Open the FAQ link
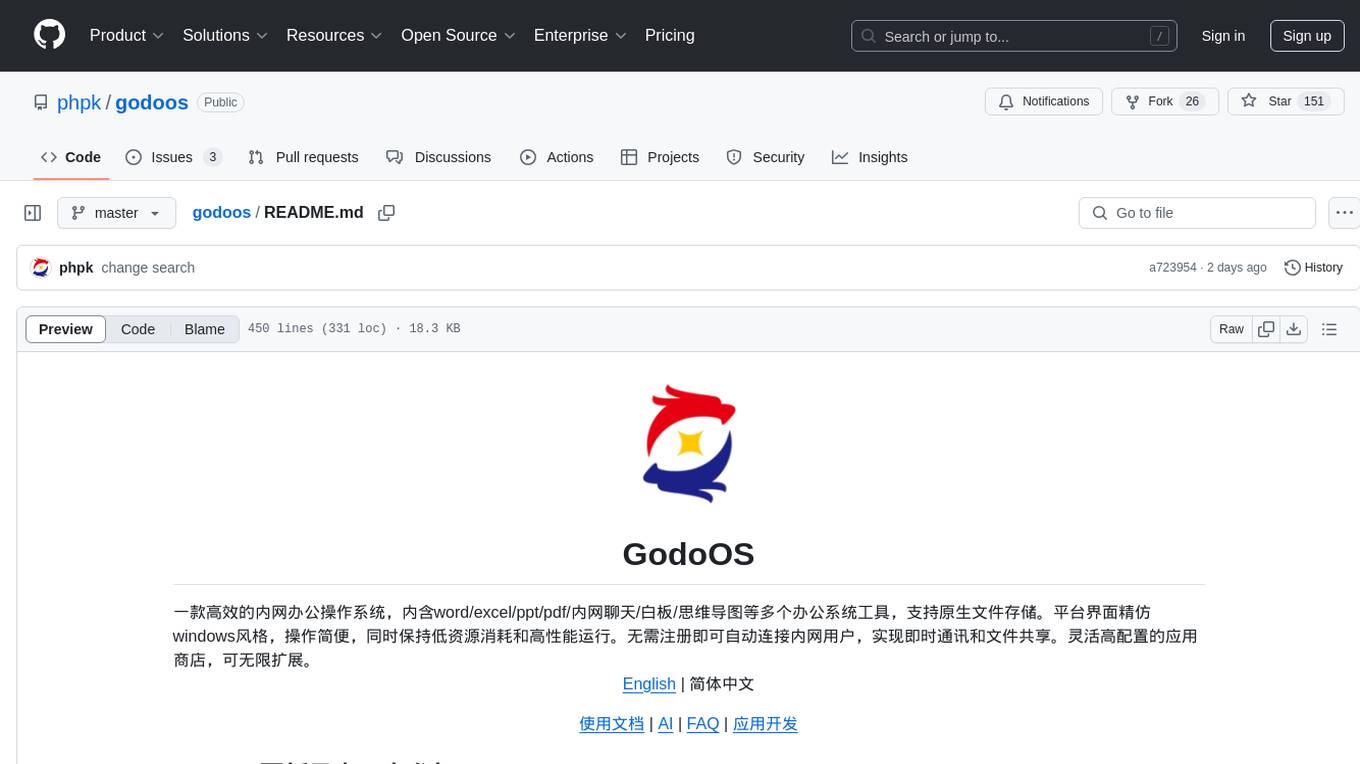Image resolution: width=1360 pixels, height=764 pixels. pyautogui.click(x=703, y=724)
